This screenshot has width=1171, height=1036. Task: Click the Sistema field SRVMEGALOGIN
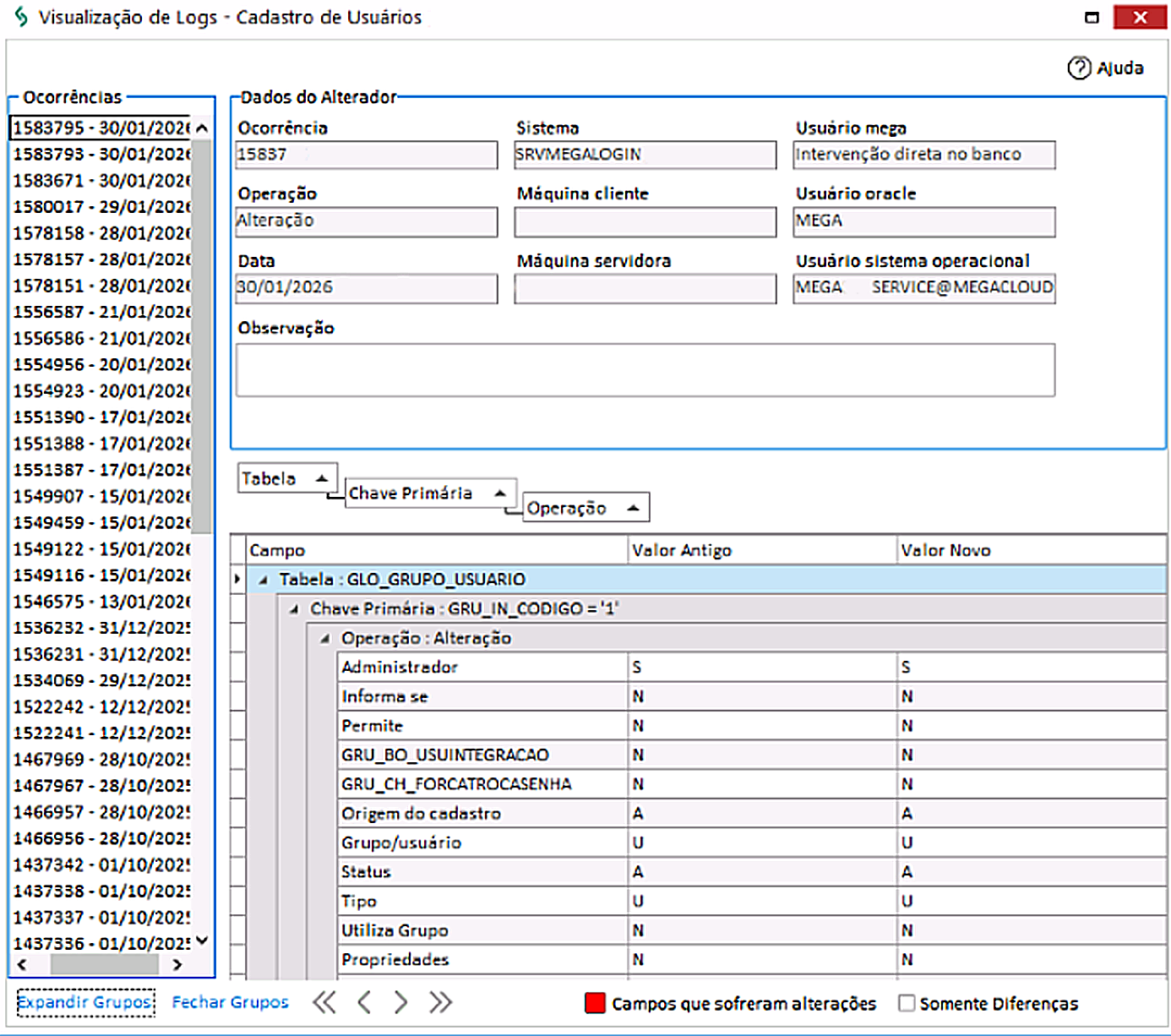[x=645, y=155]
